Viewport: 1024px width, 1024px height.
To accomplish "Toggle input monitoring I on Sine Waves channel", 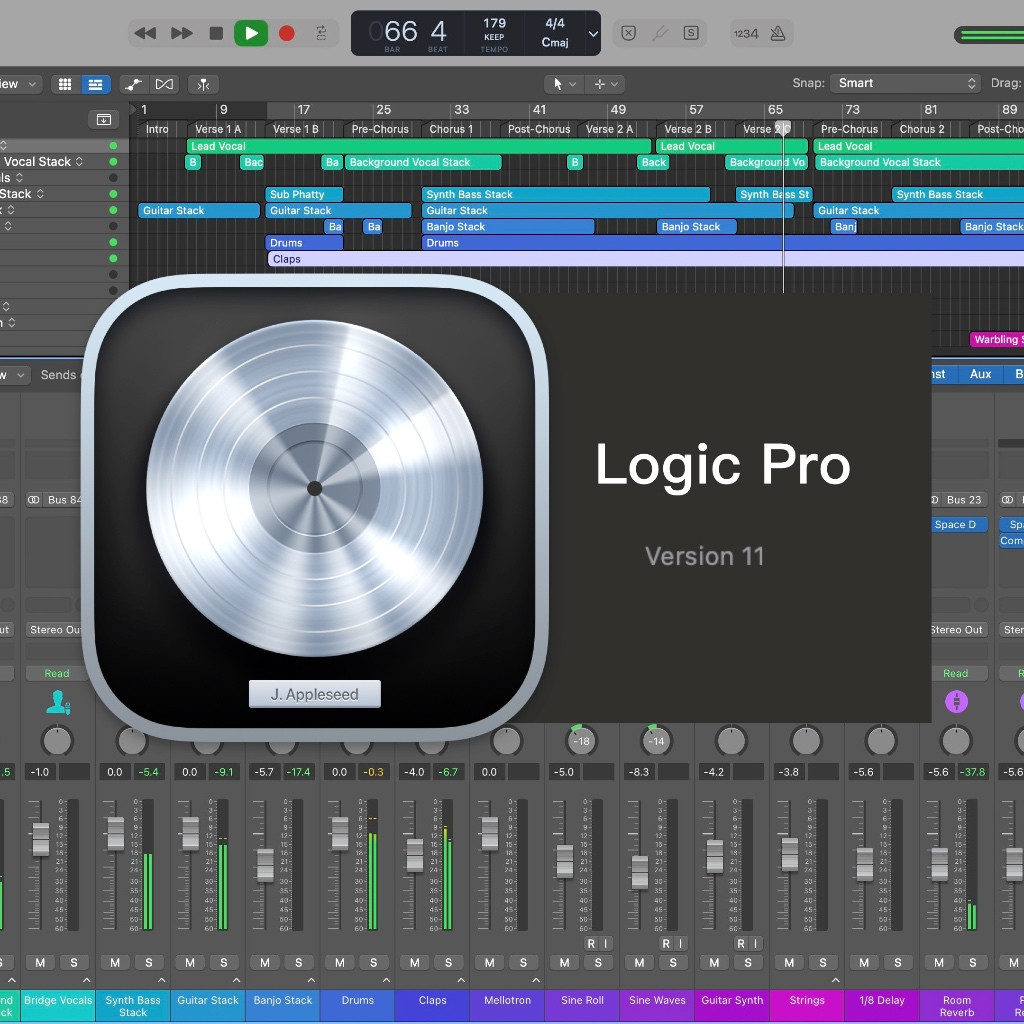I will click(680, 944).
